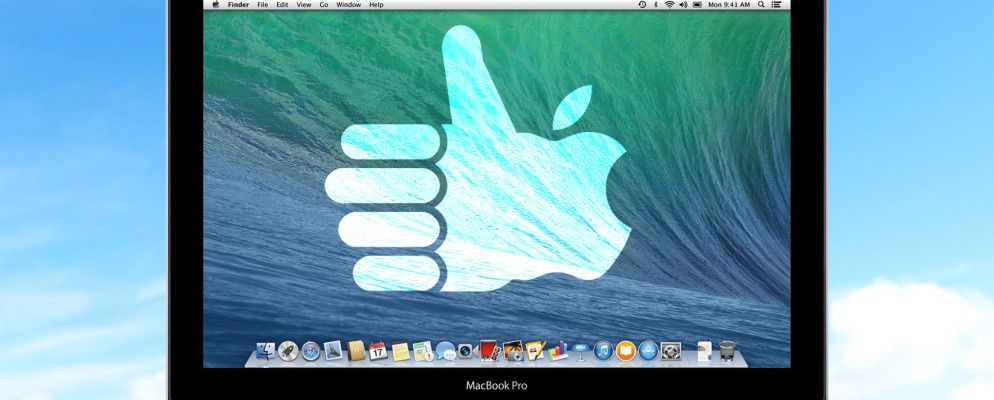Open Calendar icon showing 17
The height and width of the screenshot is (400, 994).
pos(378,351)
